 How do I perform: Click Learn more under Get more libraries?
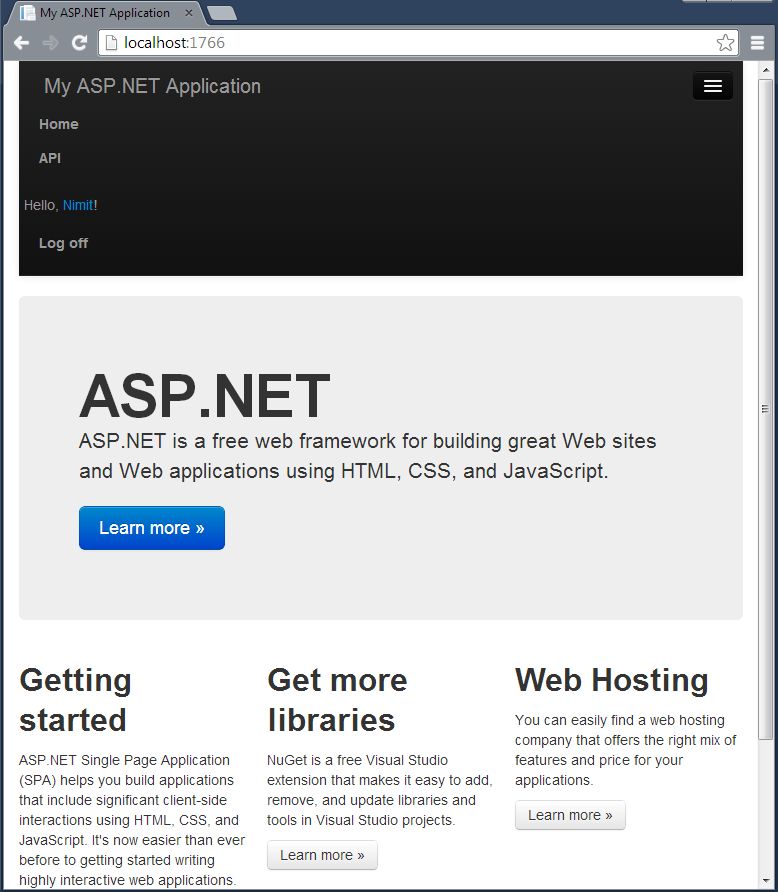click(x=322, y=855)
